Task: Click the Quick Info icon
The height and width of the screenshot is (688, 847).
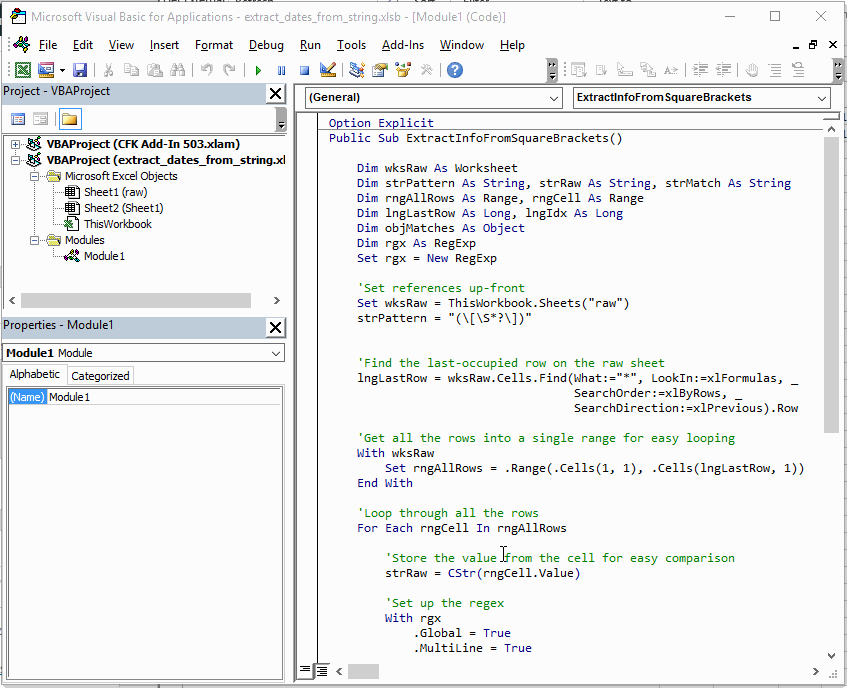Action: tap(624, 70)
